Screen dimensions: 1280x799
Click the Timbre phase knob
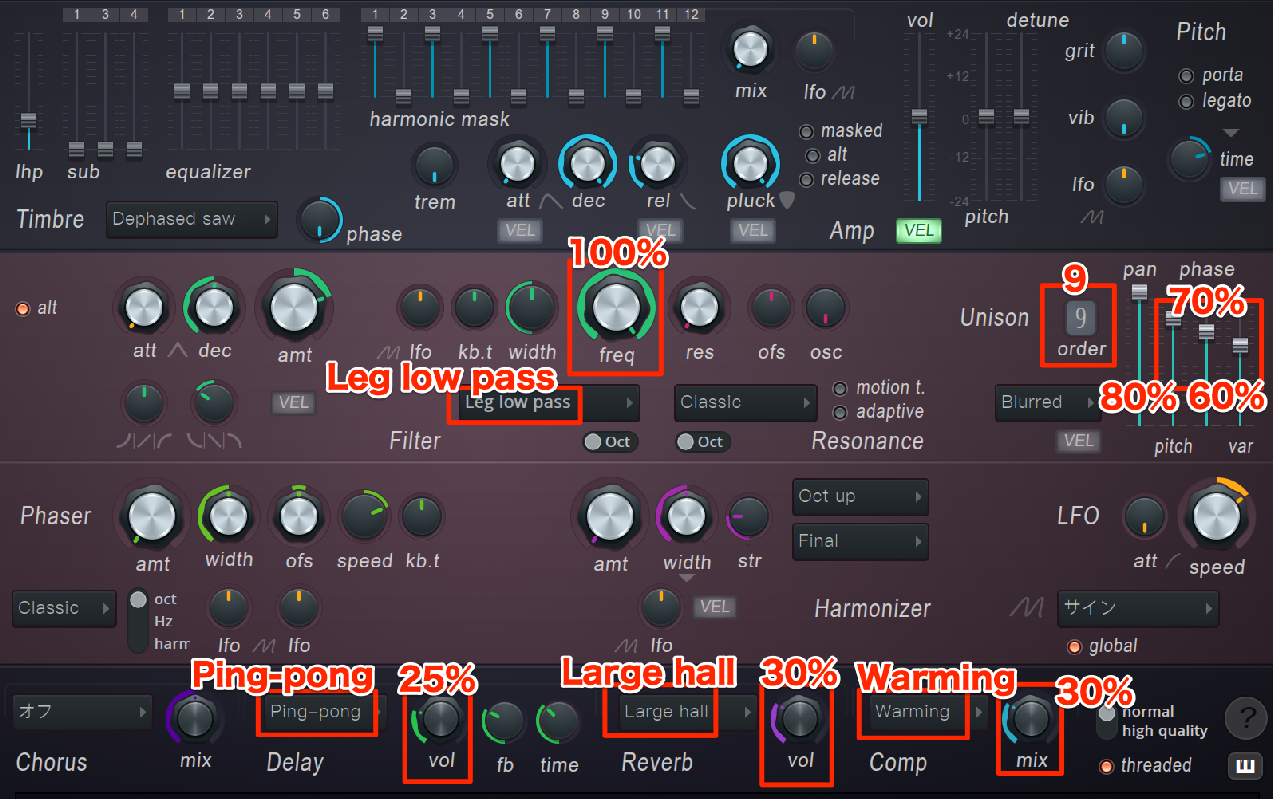[x=320, y=219]
